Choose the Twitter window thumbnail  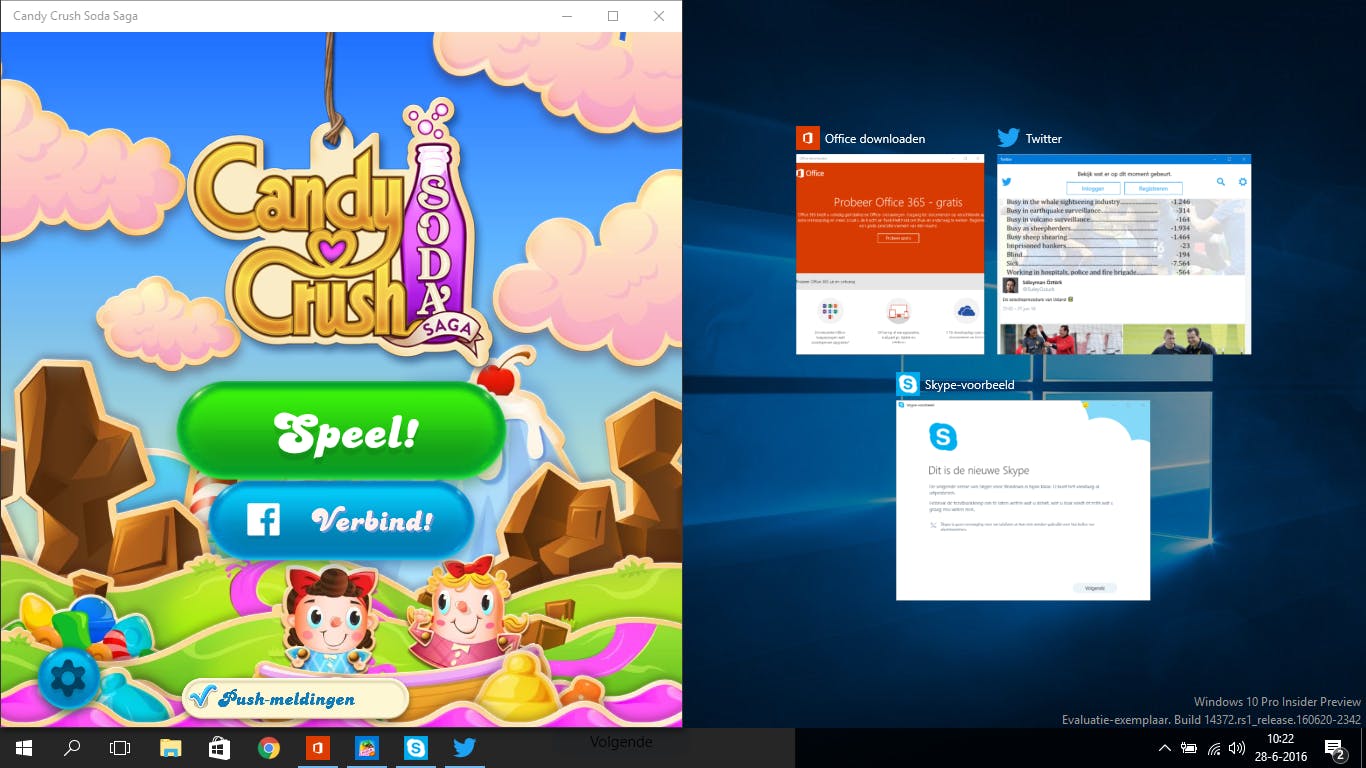click(1124, 254)
